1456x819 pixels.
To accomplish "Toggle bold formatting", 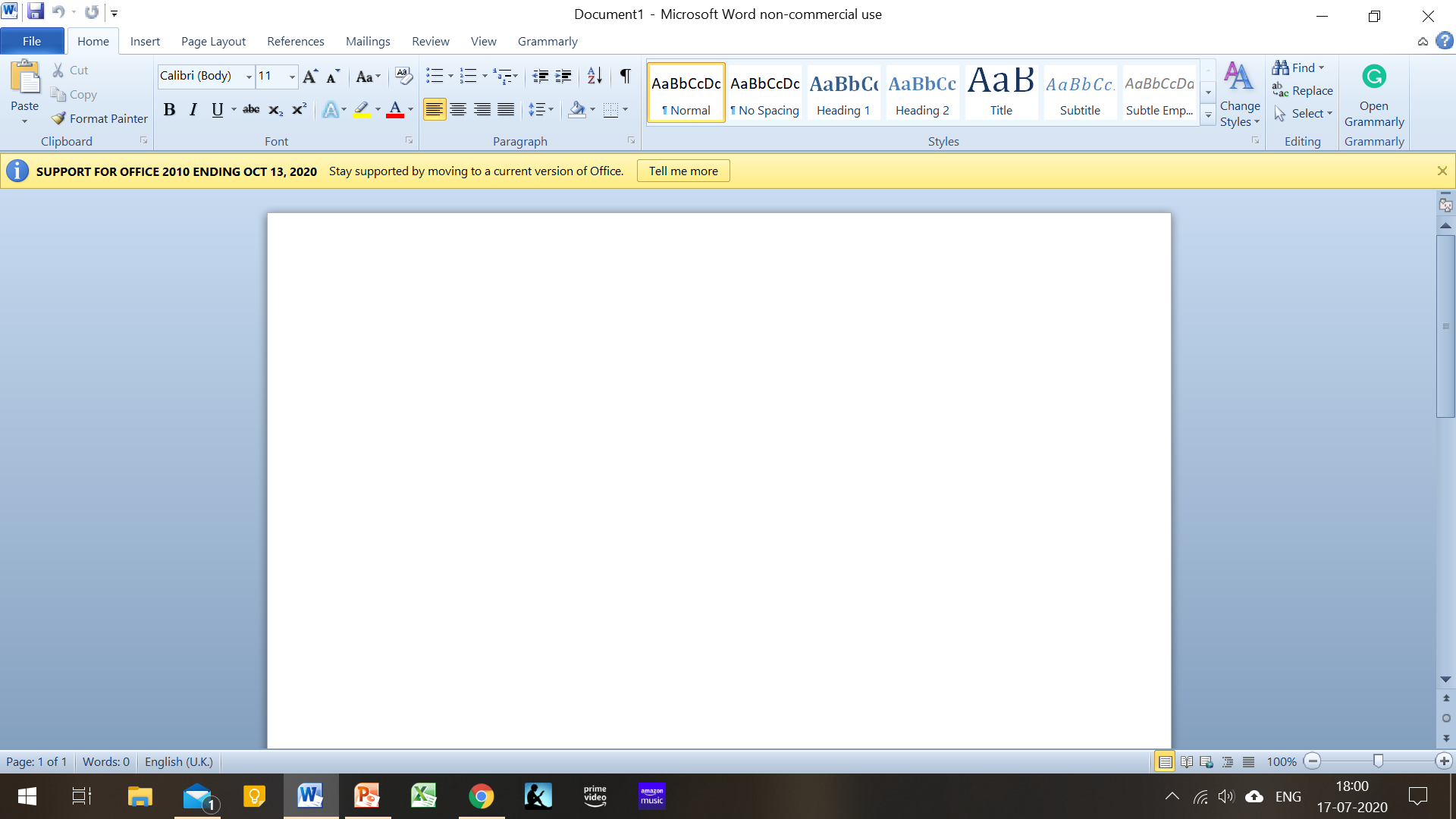I will point(169,110).
